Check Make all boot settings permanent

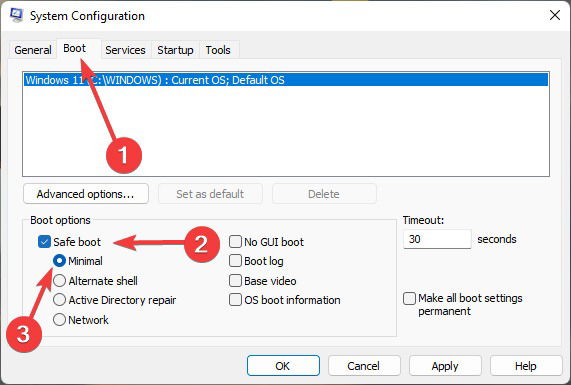click(x=409, y=298)
